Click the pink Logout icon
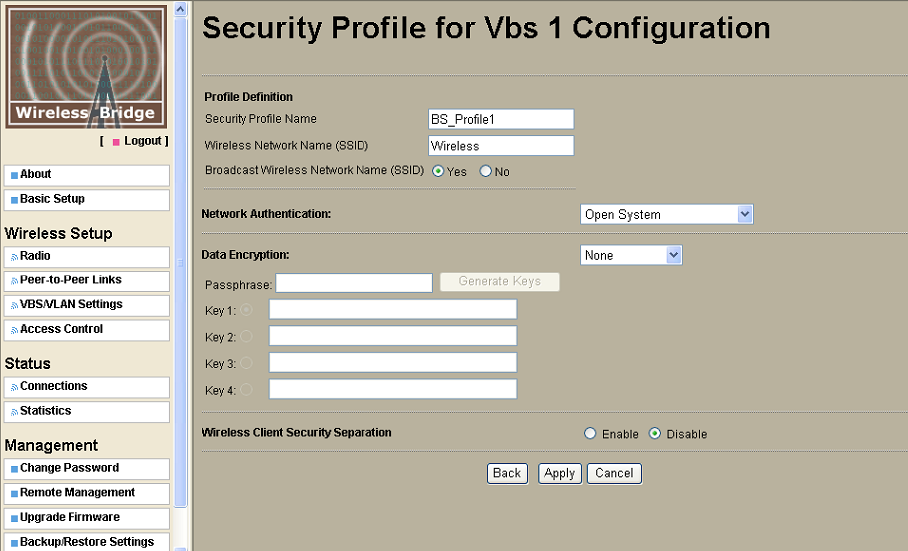 [116, 142]
